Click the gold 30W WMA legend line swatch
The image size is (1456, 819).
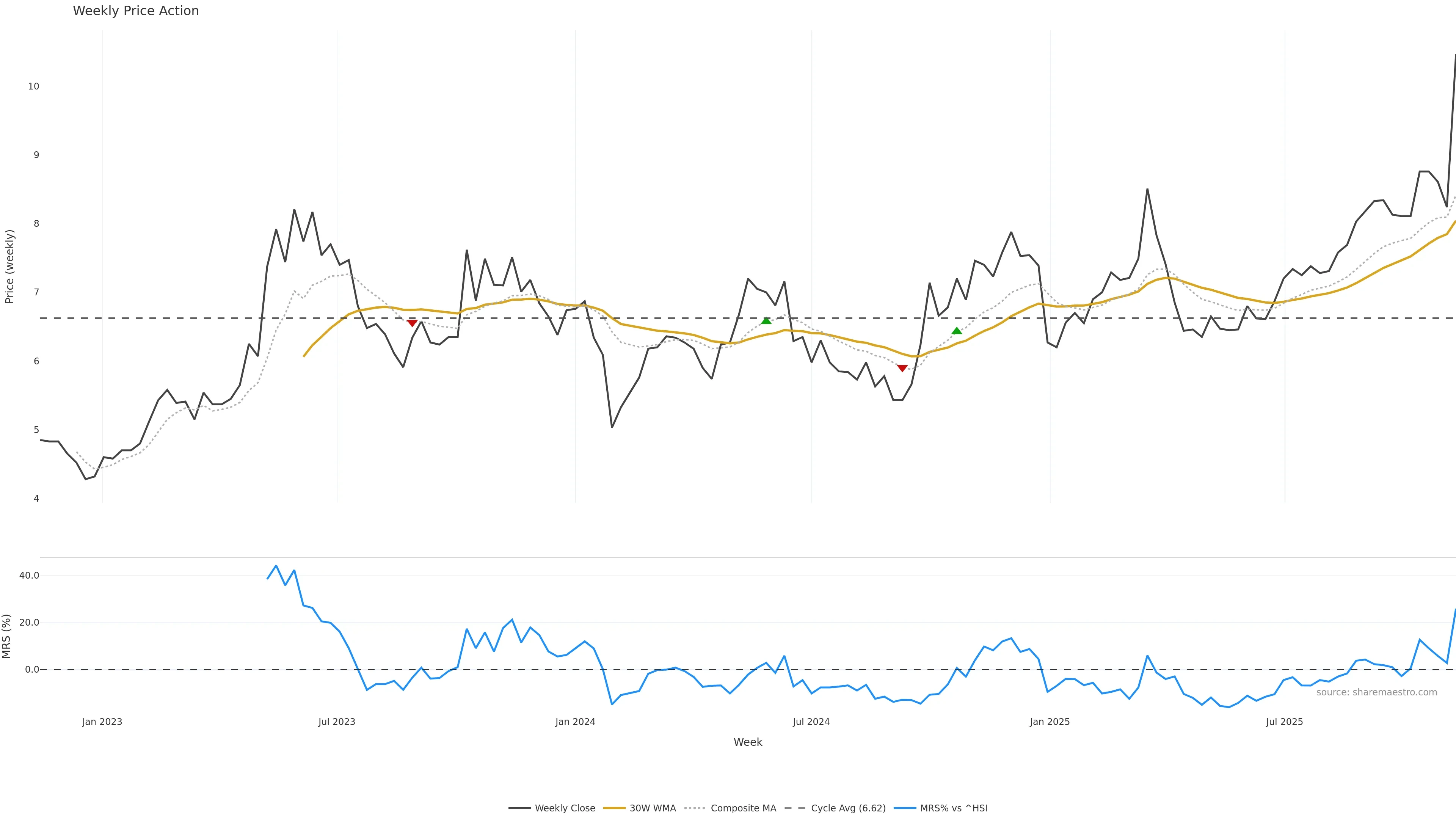(x=614, y=808)
